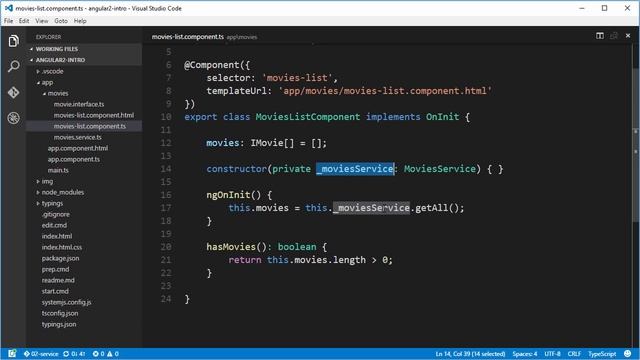Open movie.interface.ts in explorer
Viewport: 640px width, 360px height.
click(x=79, y=104)
